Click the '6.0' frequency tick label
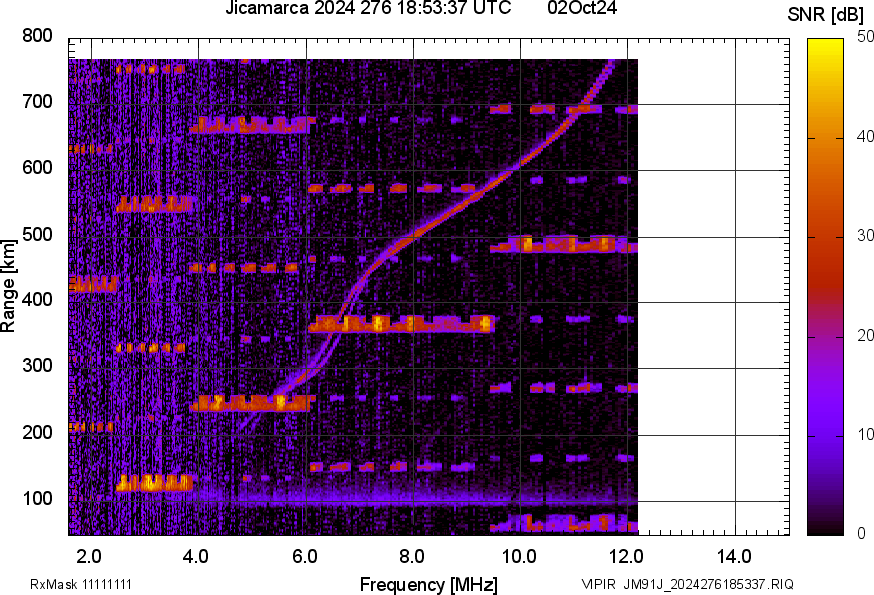 point(304,556)
